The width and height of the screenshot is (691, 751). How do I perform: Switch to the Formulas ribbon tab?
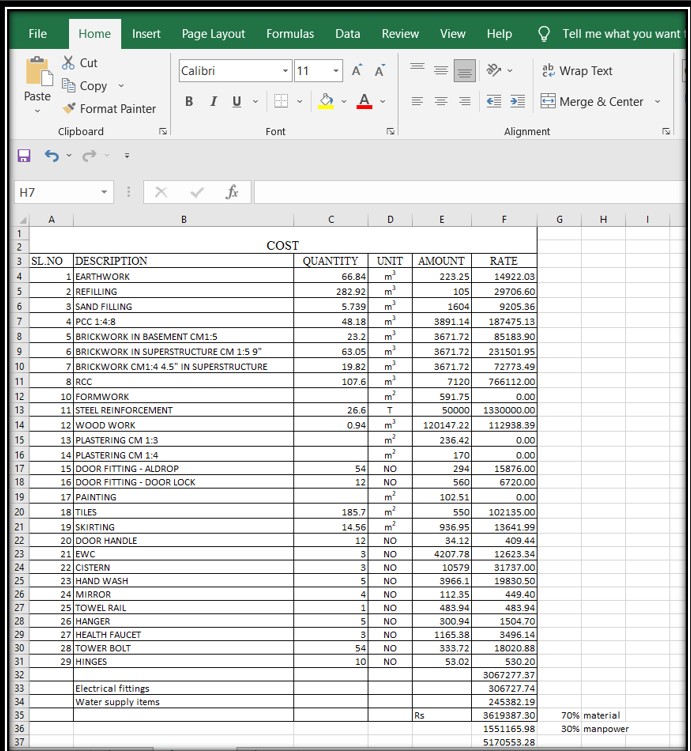(290, 34)
